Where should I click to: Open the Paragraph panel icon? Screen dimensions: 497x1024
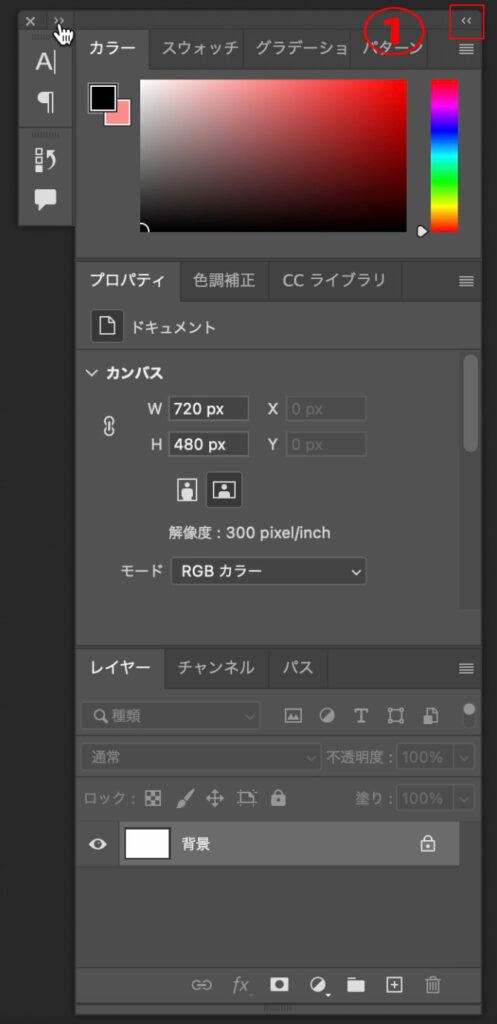coord(46,101)
